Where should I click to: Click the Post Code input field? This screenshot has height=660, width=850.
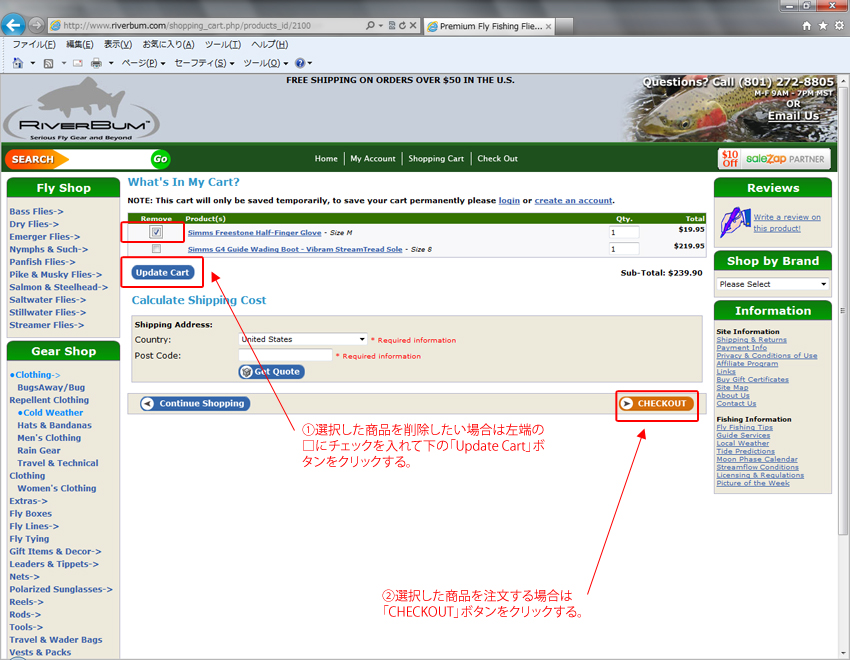[x=285, y=355]
